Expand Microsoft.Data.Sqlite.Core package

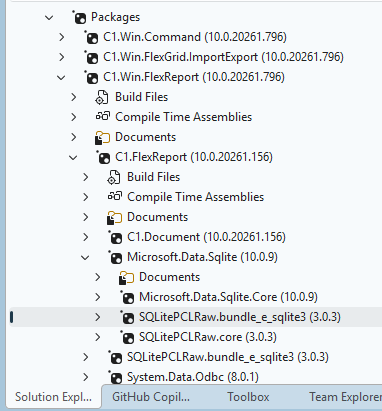(97, 297)
